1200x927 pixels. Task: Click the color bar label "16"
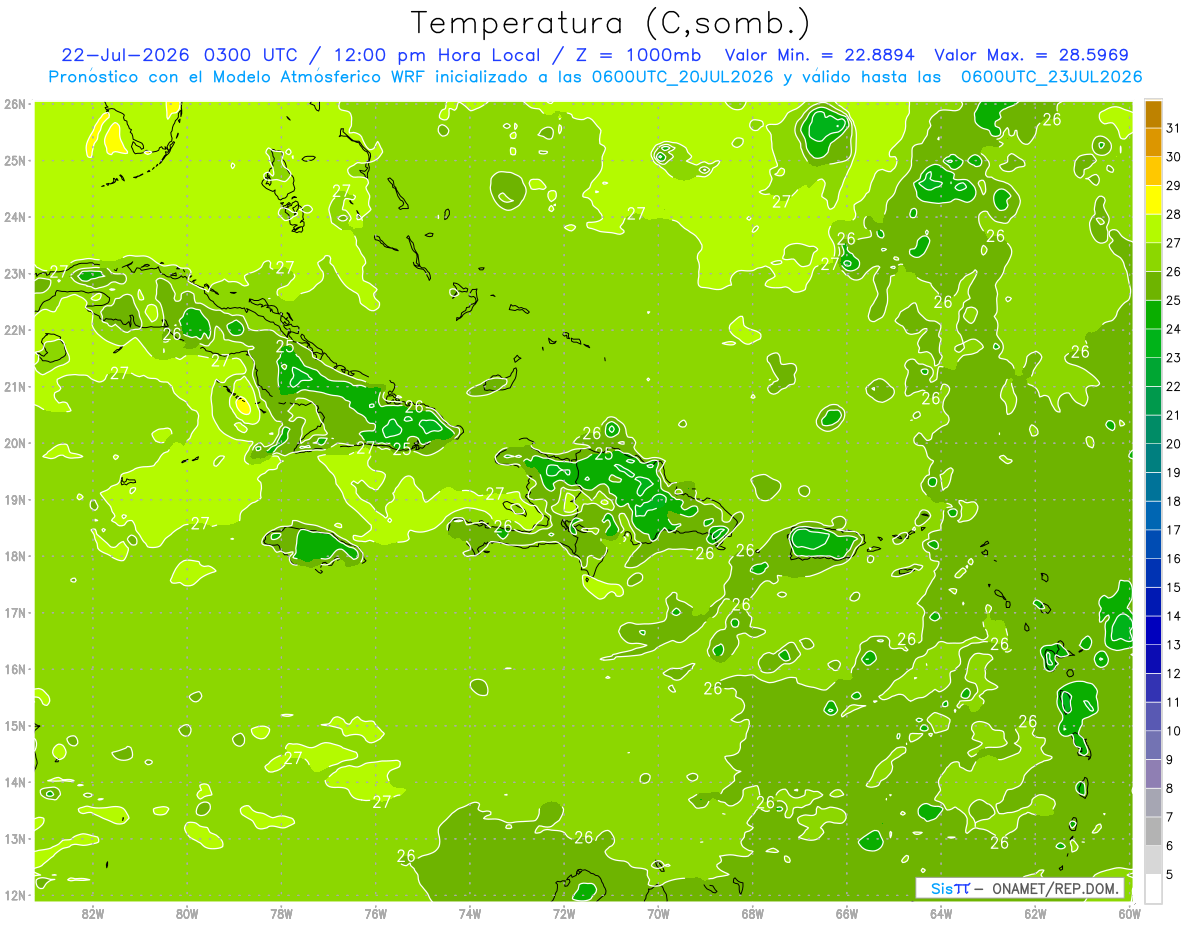point(1174,559)
